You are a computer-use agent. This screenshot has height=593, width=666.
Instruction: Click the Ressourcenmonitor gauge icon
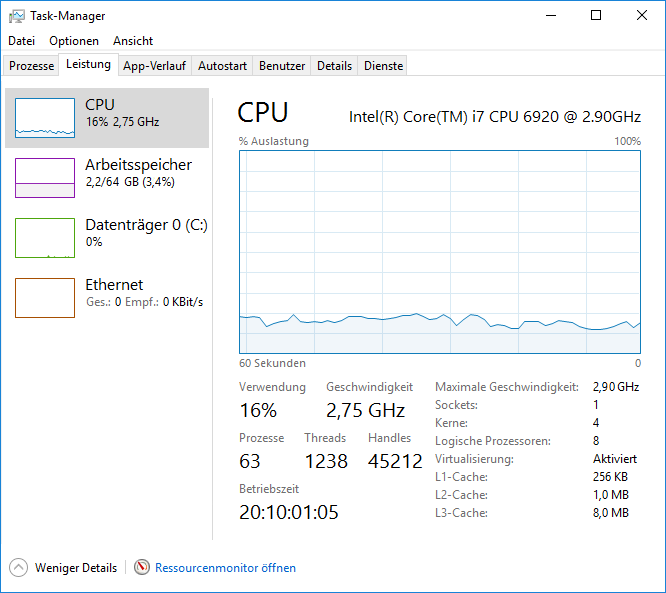(142, 567)
